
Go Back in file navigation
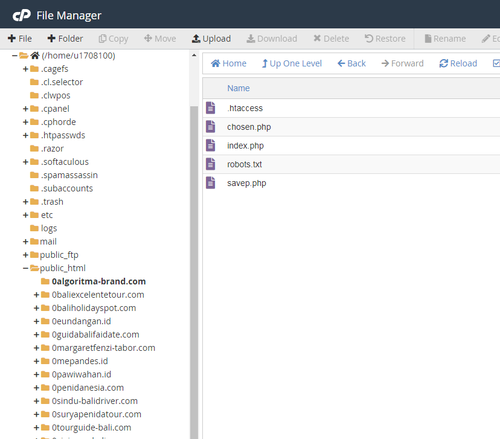click(352, 63)
